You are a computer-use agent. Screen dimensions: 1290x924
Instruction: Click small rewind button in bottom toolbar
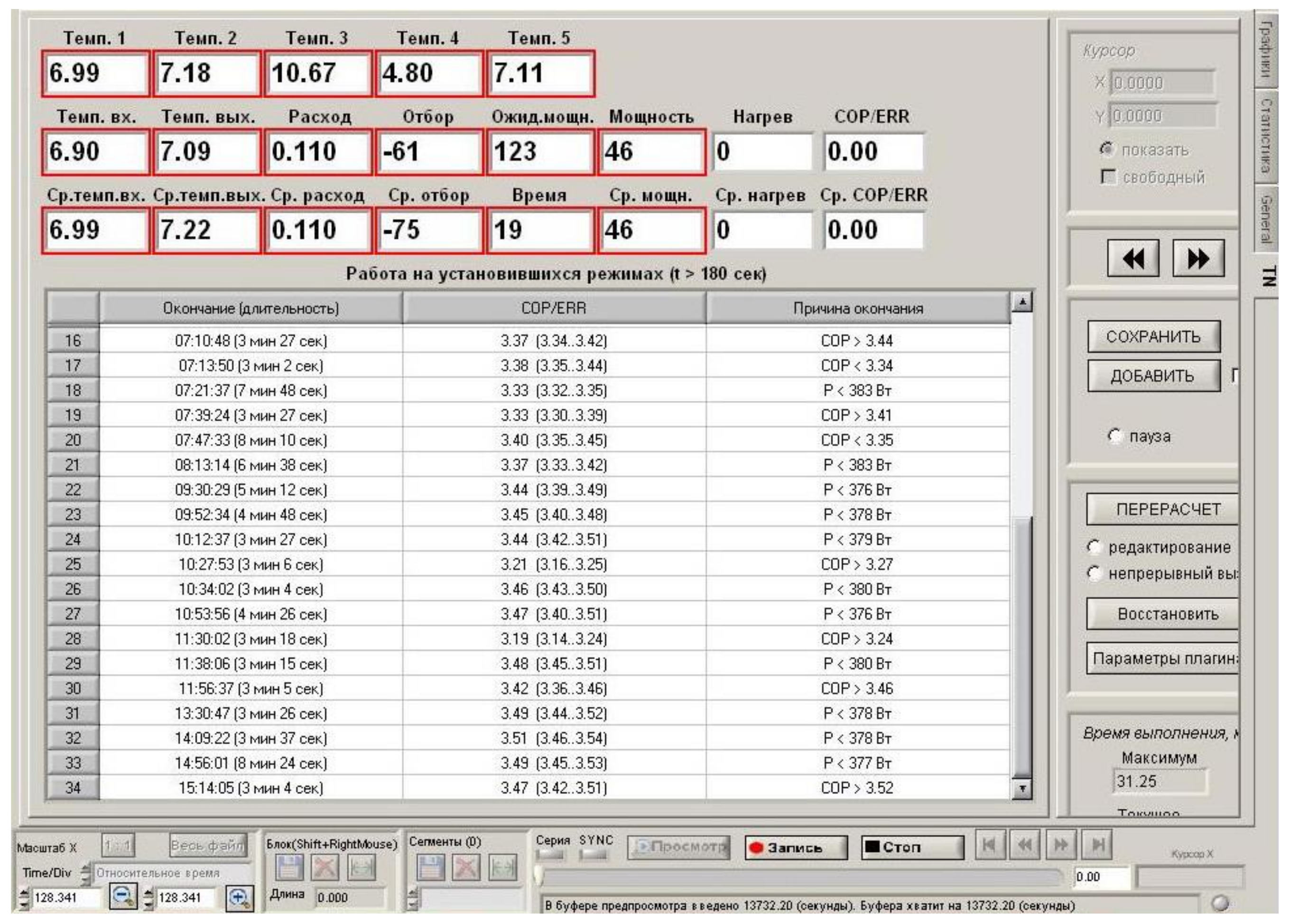click(1026, 845)
